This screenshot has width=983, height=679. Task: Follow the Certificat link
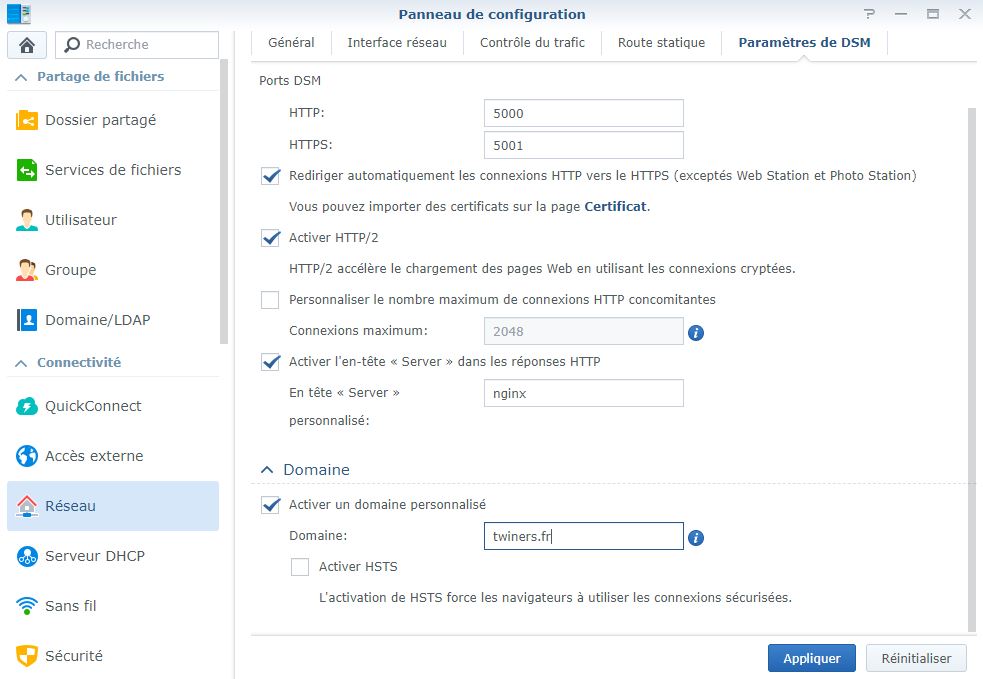615,207
